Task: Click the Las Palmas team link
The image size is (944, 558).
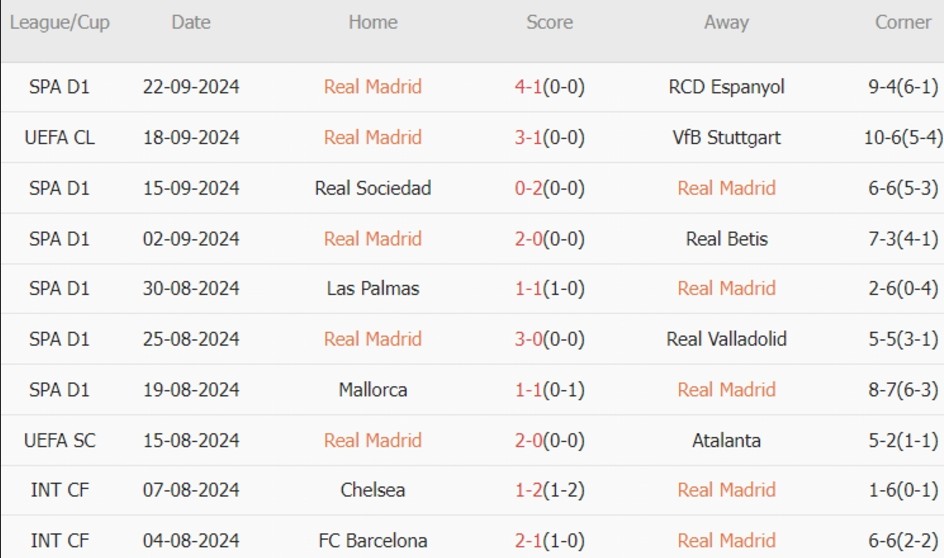Action: coord(372,288)
